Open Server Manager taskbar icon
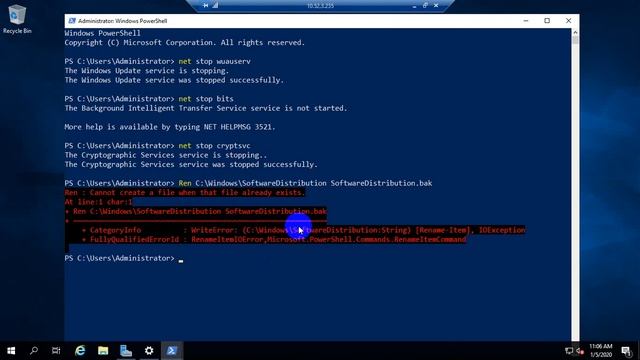Viewport: 640px width, 360px height. tap(126, 351)
